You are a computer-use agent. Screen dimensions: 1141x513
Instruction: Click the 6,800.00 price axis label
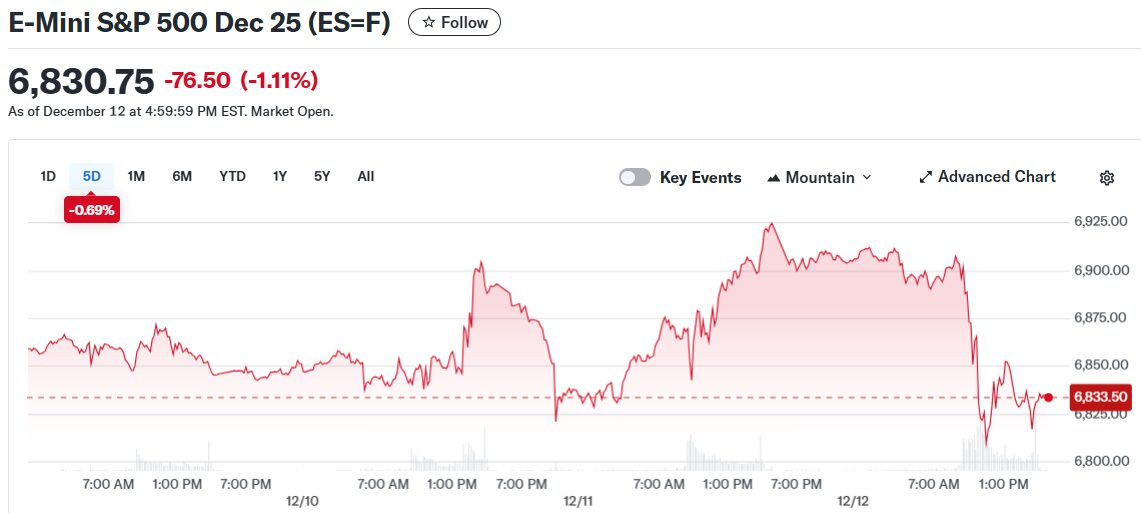coord(1102,461)
